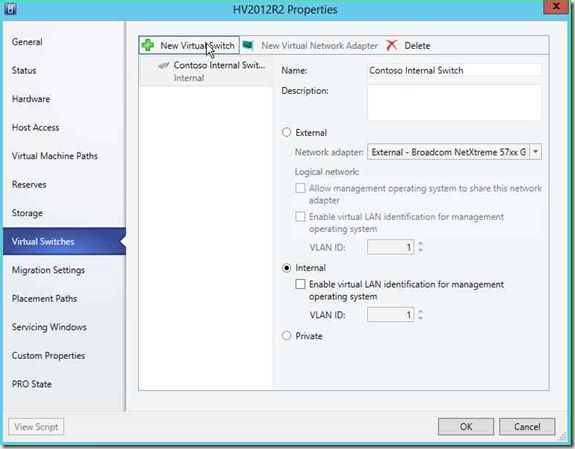The width and height of the screenshot is (575, 449).
Task: Open the Network adapter dropdown arrow
Action: [x=535, y=152]
